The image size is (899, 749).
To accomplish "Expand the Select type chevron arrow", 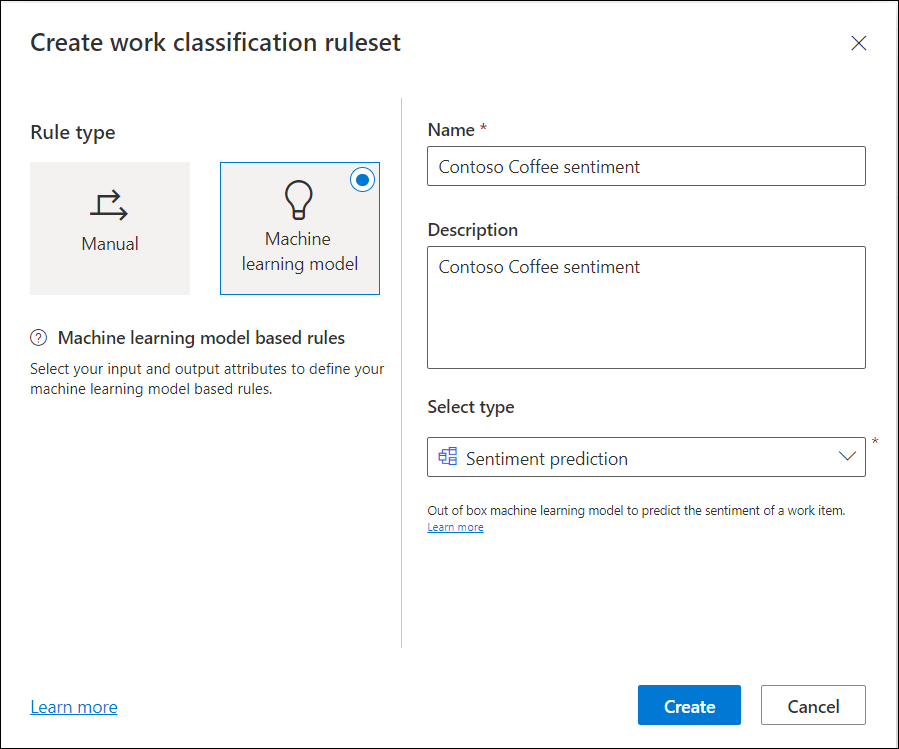I will tap(847, 457).
